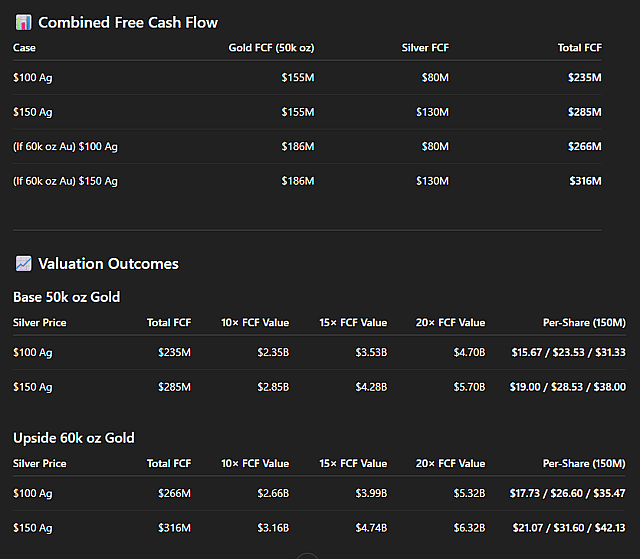This screenshot has width=640, height=559.
Task: Select the Combined Free Cash Flow heading
Action: [x=128, y=22]
